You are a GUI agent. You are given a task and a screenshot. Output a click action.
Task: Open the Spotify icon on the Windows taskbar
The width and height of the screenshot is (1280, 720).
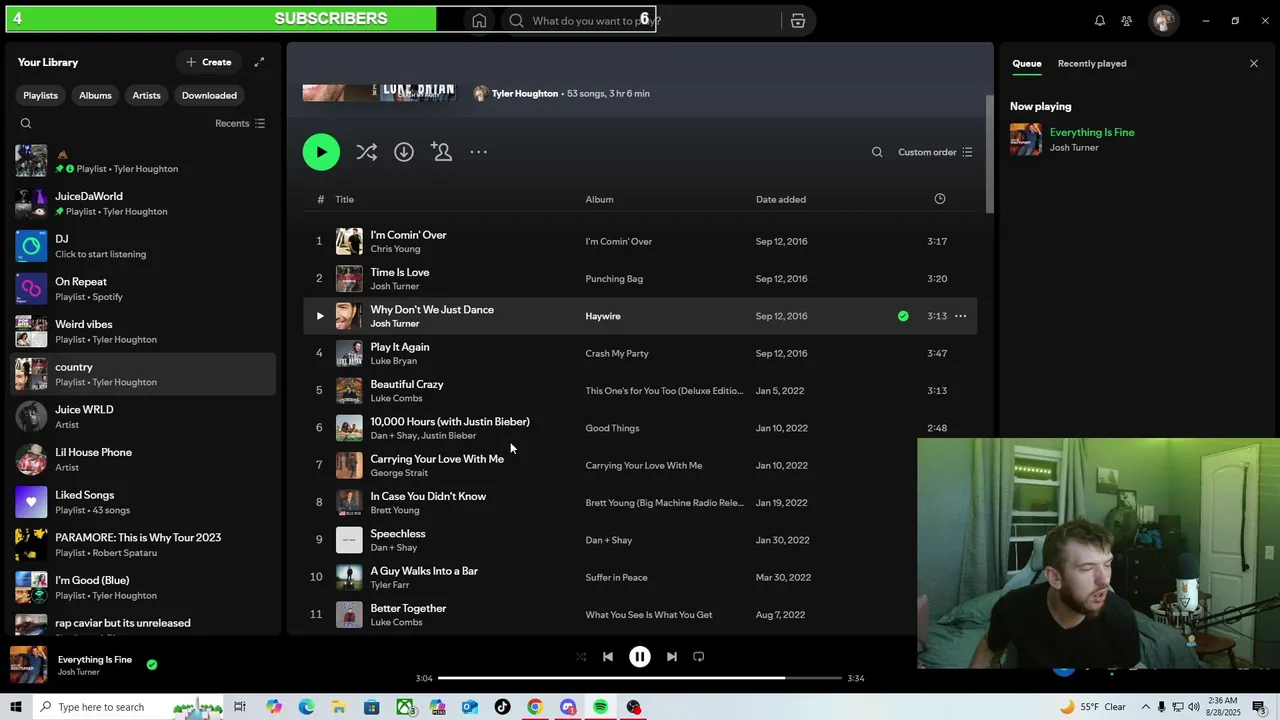pos(600,707)
